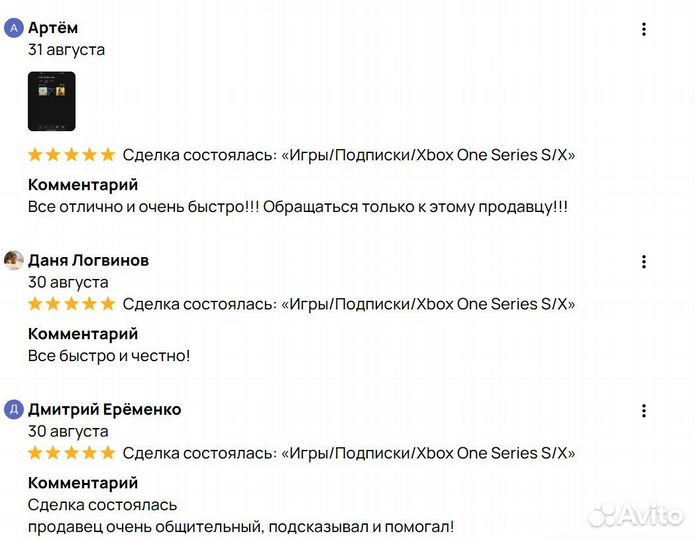
Task: Click the star rating in Дмитрий Ерёменко's review
Action: (x=71, y=453)
